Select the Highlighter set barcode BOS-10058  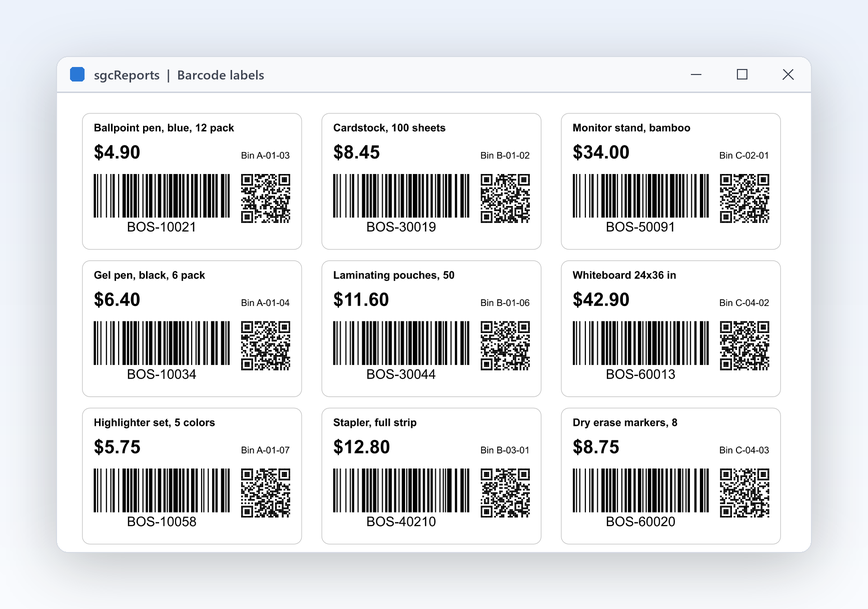point(162,491)
